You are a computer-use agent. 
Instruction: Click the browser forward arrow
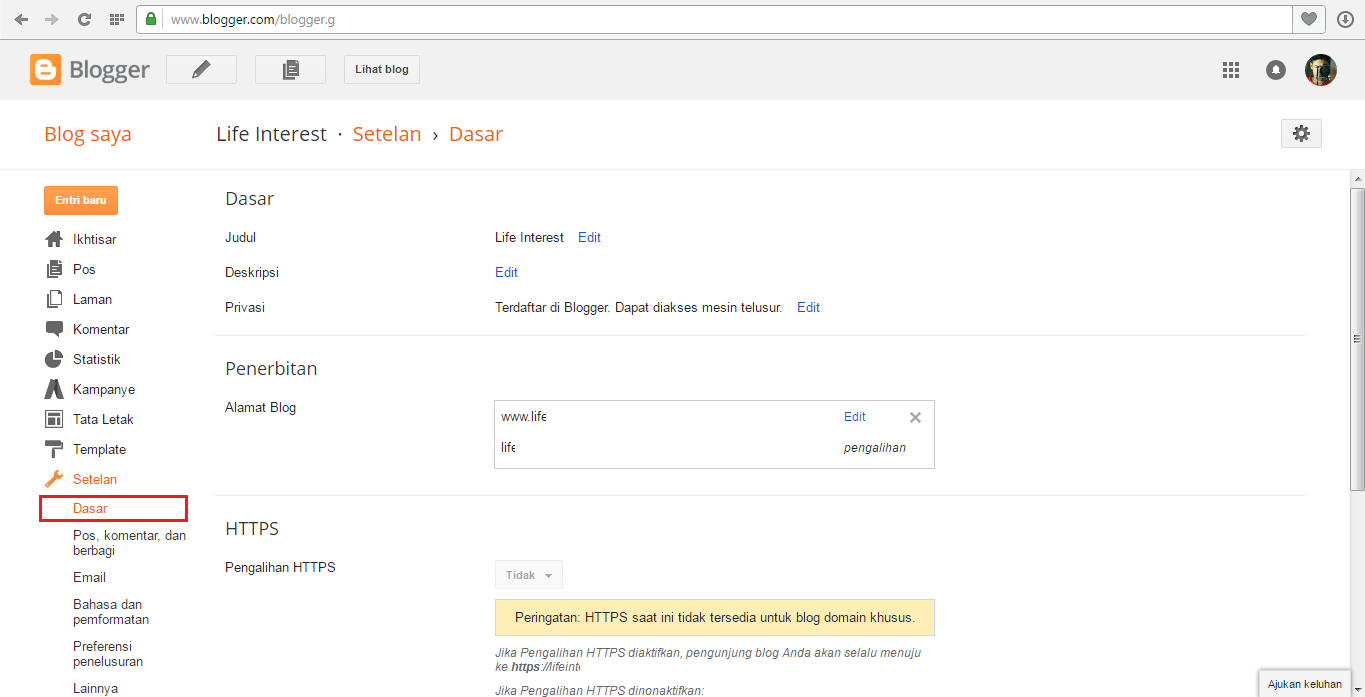(52, 19)
